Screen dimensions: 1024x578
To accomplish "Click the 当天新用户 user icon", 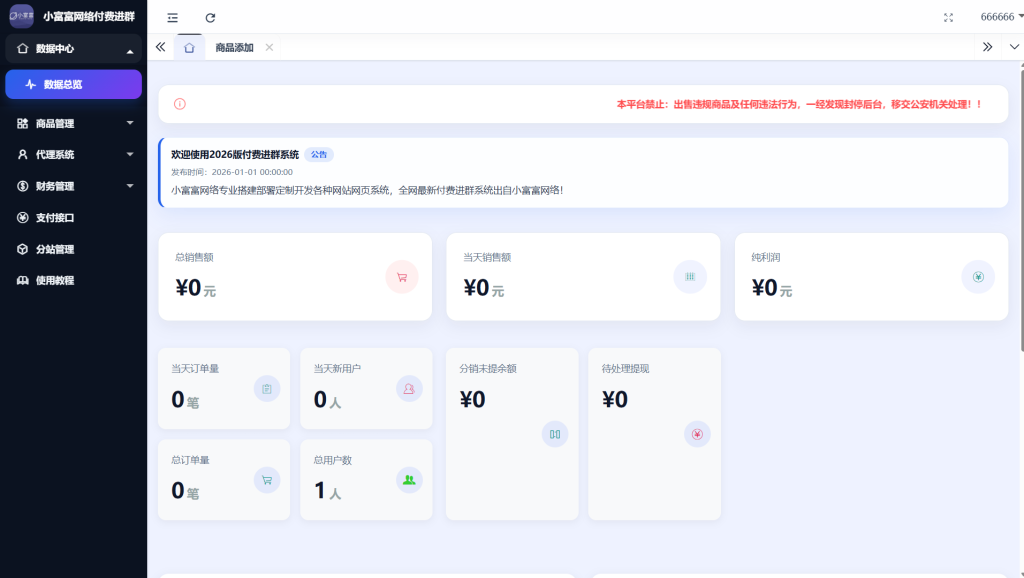I will [409, 389].
